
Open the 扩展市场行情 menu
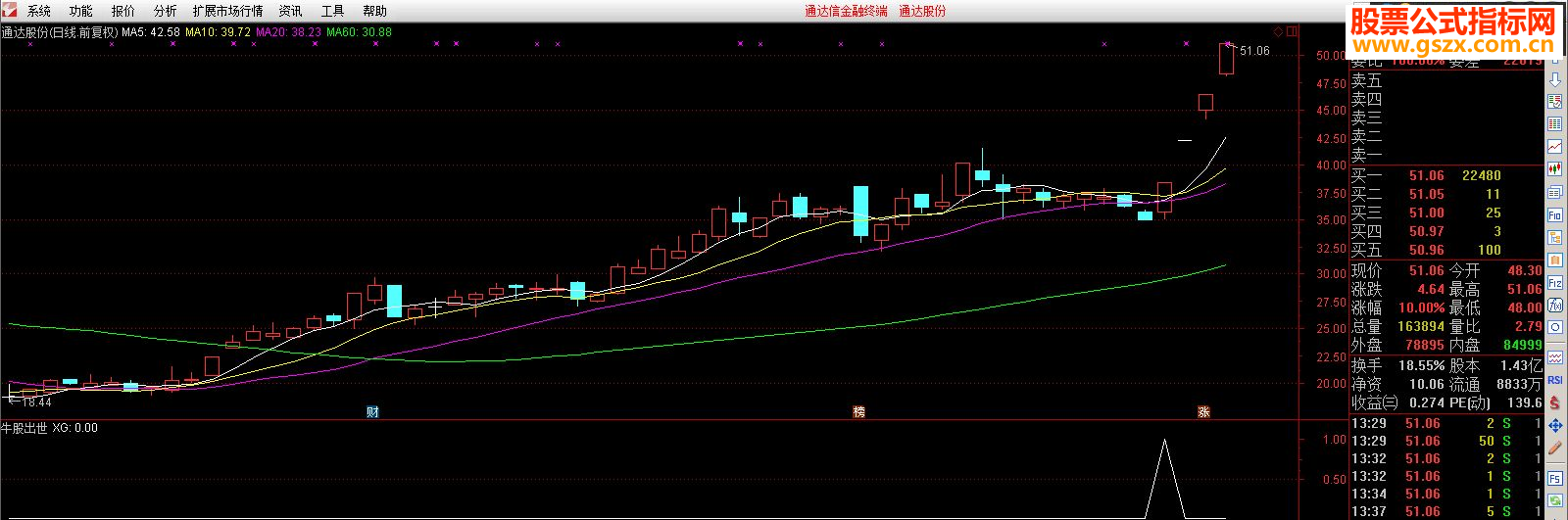coord(227,11)
